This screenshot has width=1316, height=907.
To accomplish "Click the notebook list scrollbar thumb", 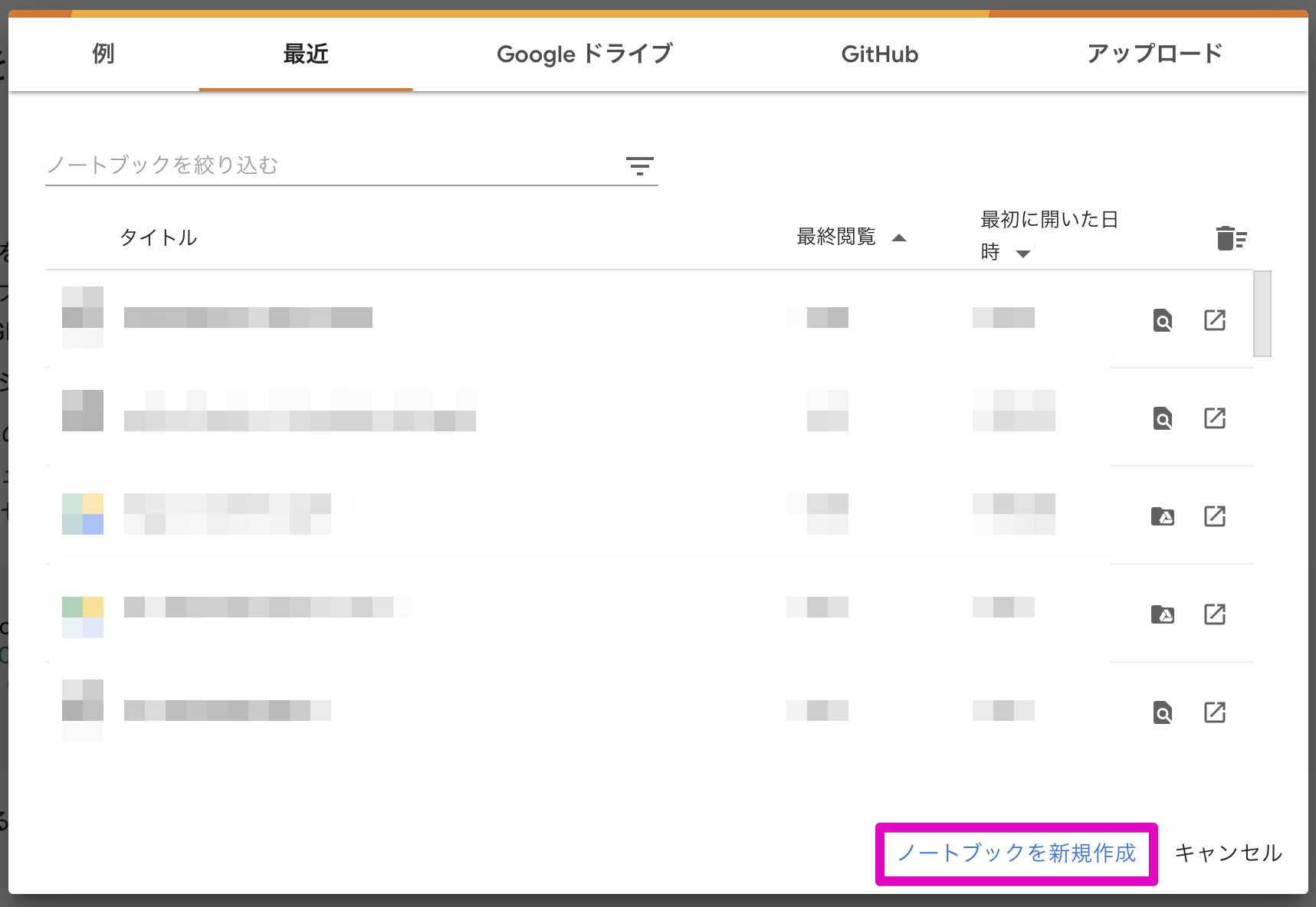I will point(1262,313).
